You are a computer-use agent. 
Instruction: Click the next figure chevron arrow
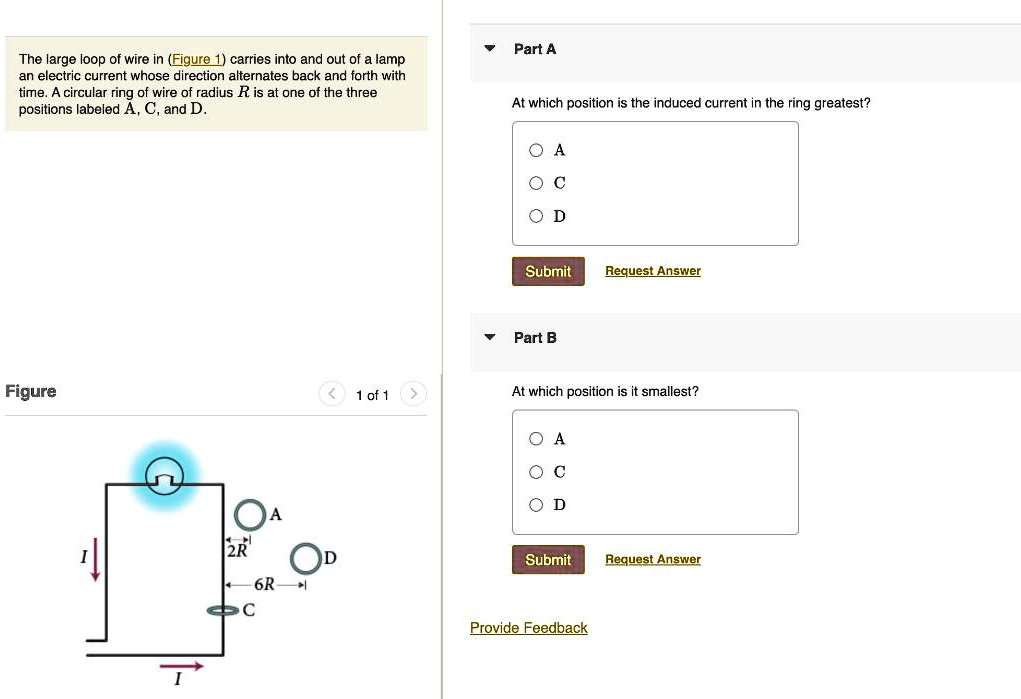click(x=414, y=394)
